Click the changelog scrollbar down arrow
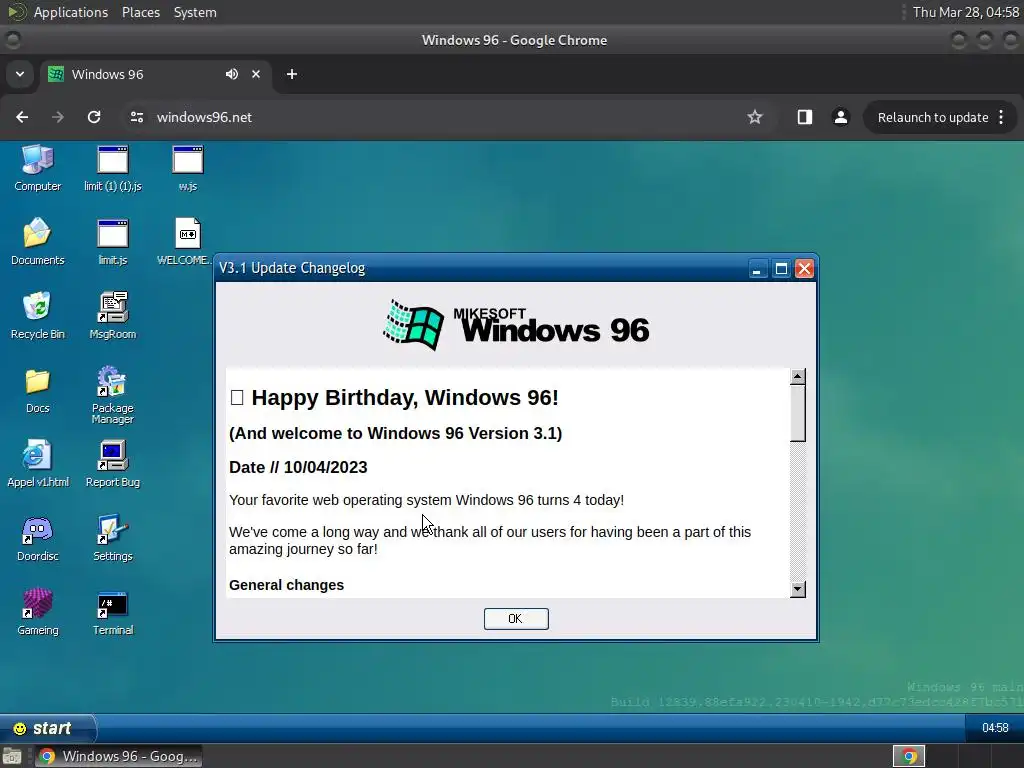This screenshot has height=768, width=1024. pyautogui.click(x=797, y=589)
